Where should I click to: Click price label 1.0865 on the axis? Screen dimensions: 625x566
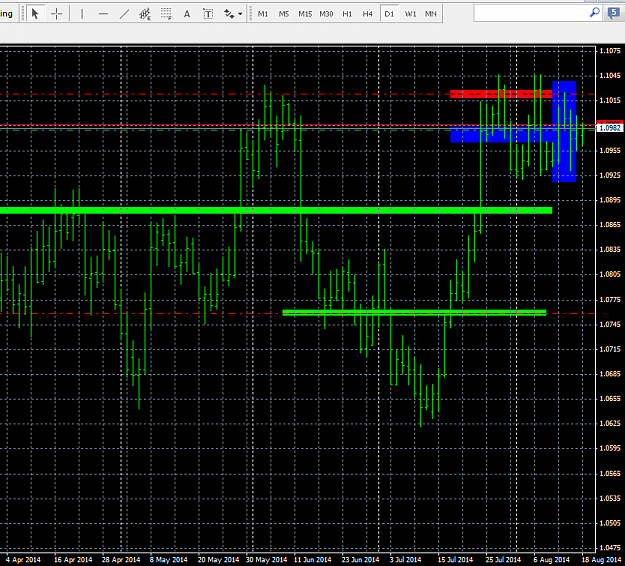(610, 225)
